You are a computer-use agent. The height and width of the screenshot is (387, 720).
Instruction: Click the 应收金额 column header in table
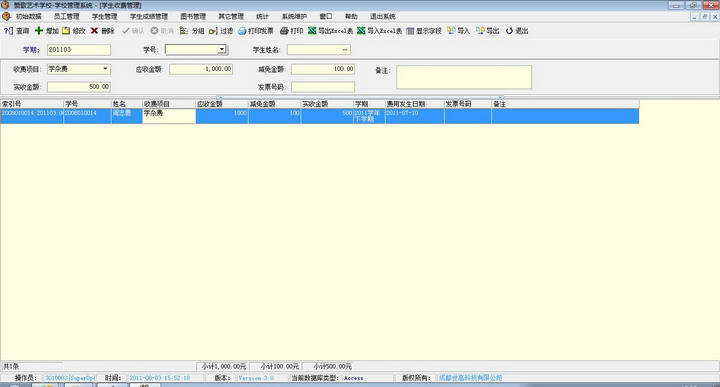(x=222, y=104)
